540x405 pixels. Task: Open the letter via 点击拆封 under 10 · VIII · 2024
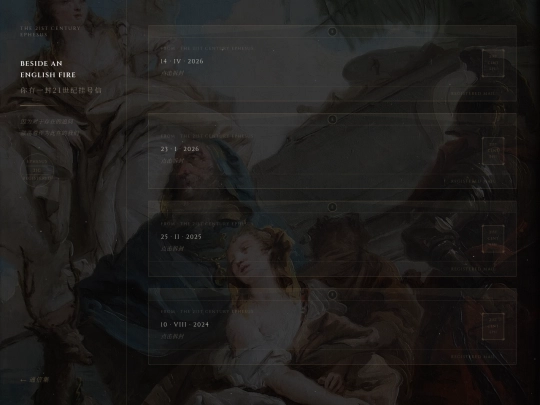172,336
